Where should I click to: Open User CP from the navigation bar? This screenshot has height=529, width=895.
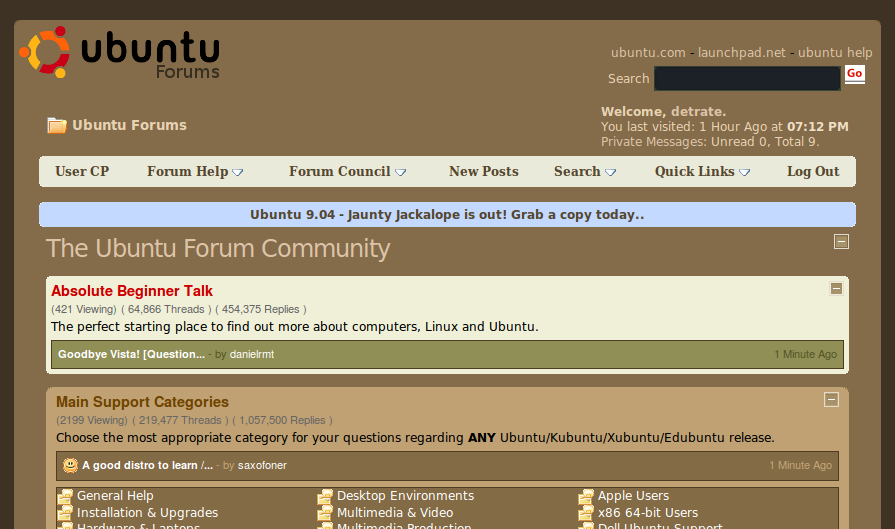pos(82,171)
